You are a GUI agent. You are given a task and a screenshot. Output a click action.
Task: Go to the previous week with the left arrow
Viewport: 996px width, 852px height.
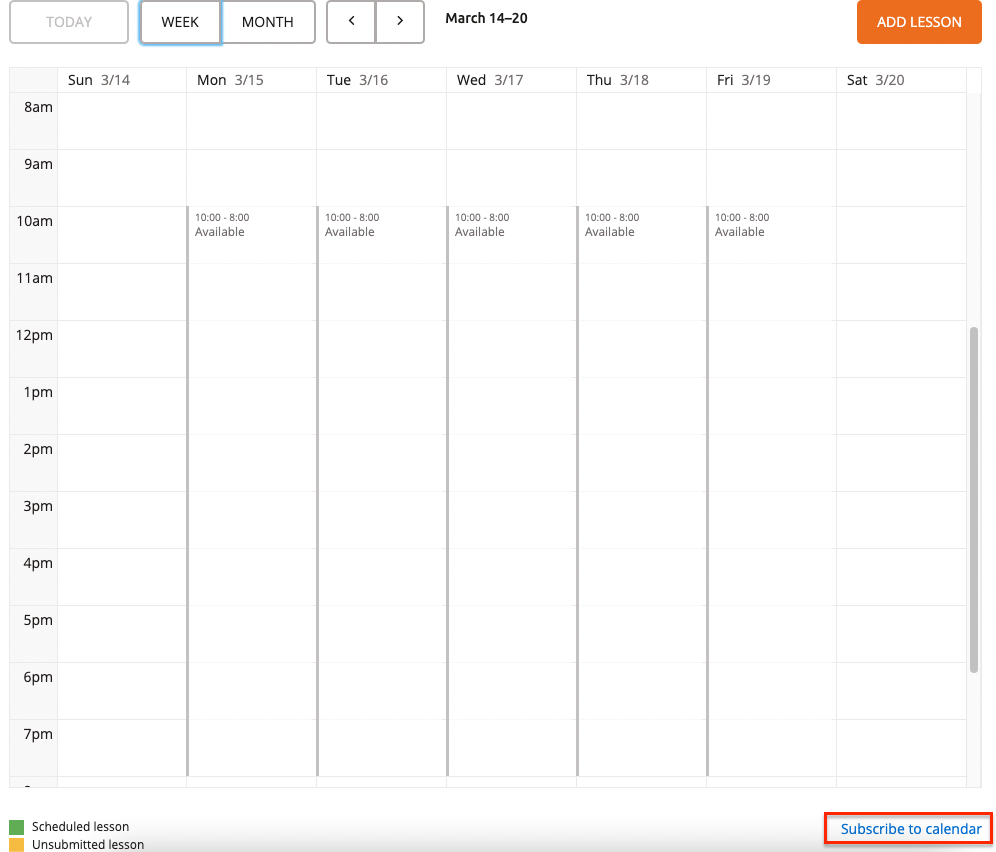351,22
